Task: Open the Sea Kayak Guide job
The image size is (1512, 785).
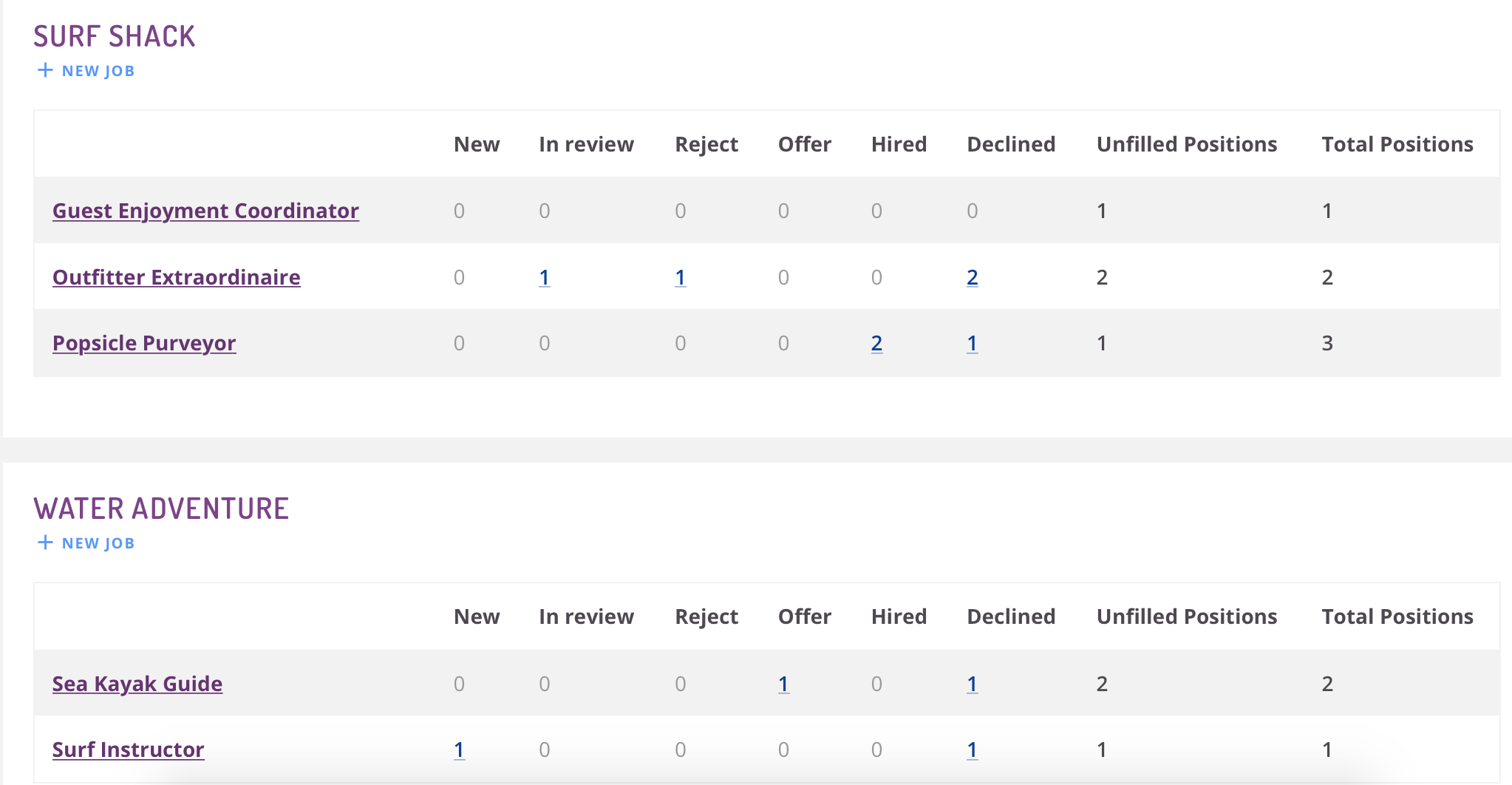Action: (137, 684)
